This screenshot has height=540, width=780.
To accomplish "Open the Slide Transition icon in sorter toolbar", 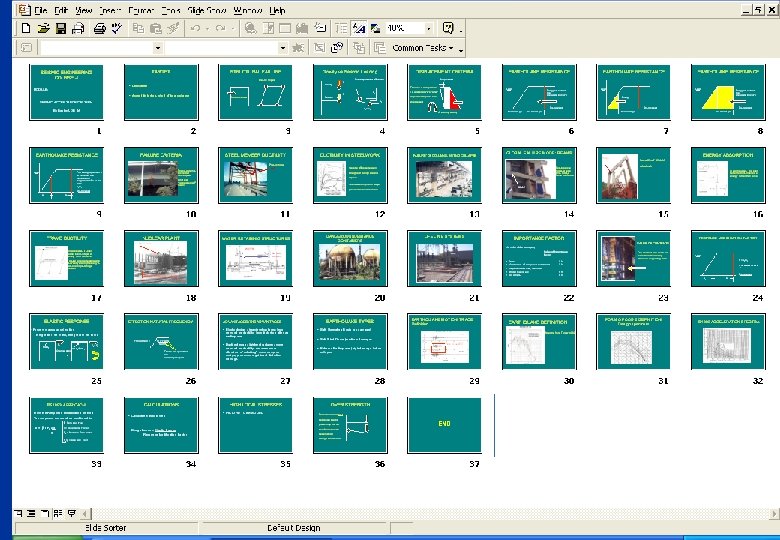I will coord(25,48).
